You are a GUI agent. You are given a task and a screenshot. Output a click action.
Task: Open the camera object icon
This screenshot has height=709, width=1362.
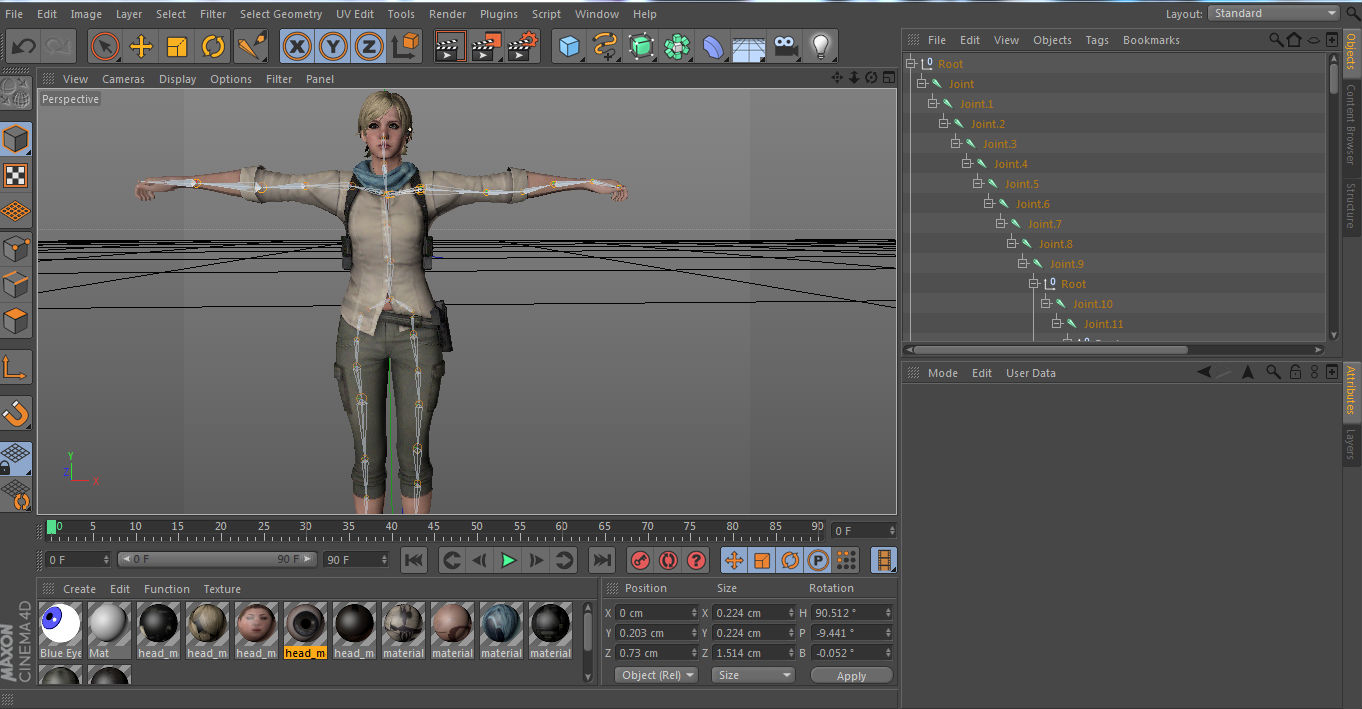[x=786, y=47]
